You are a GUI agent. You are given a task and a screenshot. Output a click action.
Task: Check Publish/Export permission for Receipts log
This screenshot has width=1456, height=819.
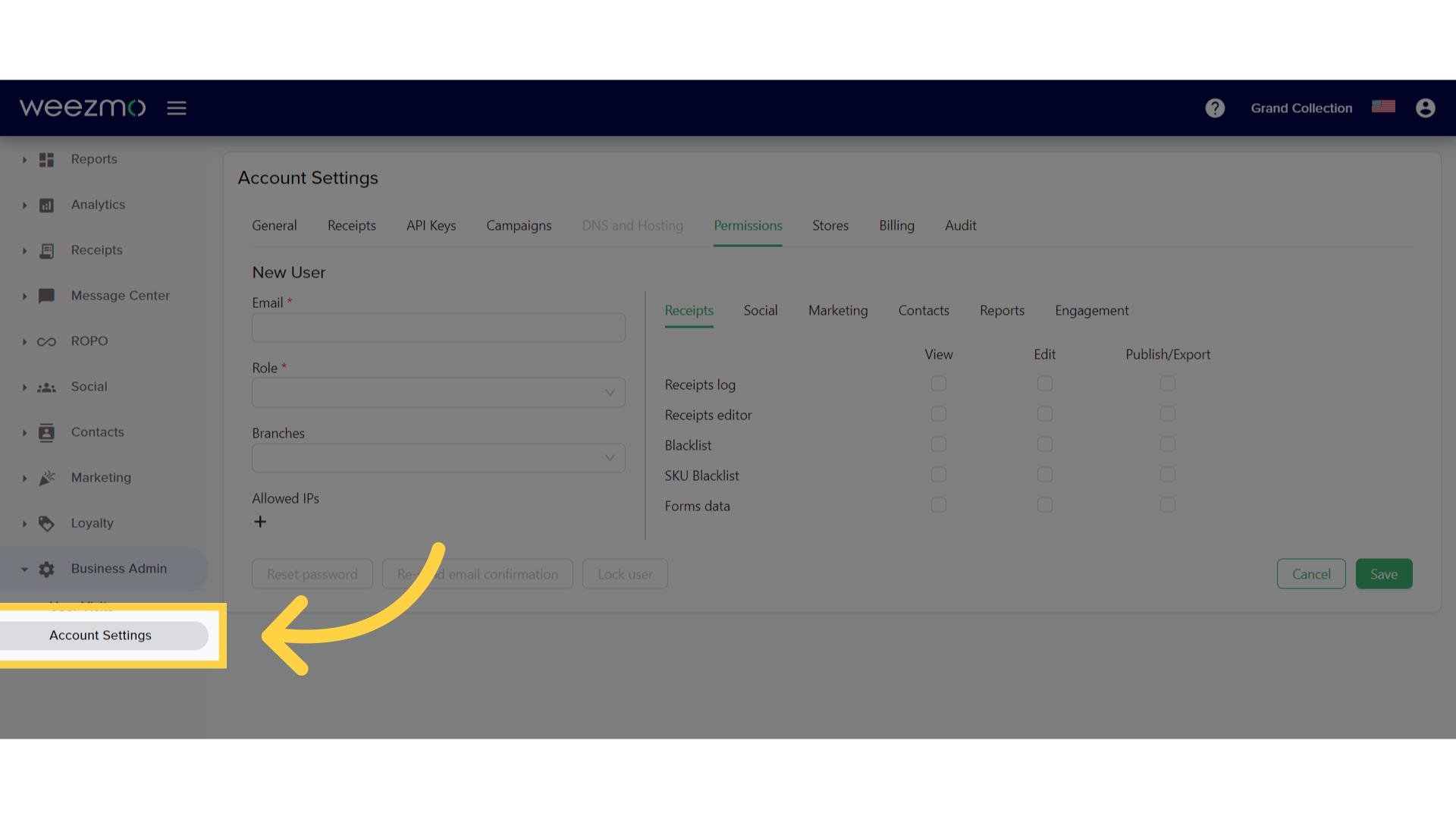1168,384
